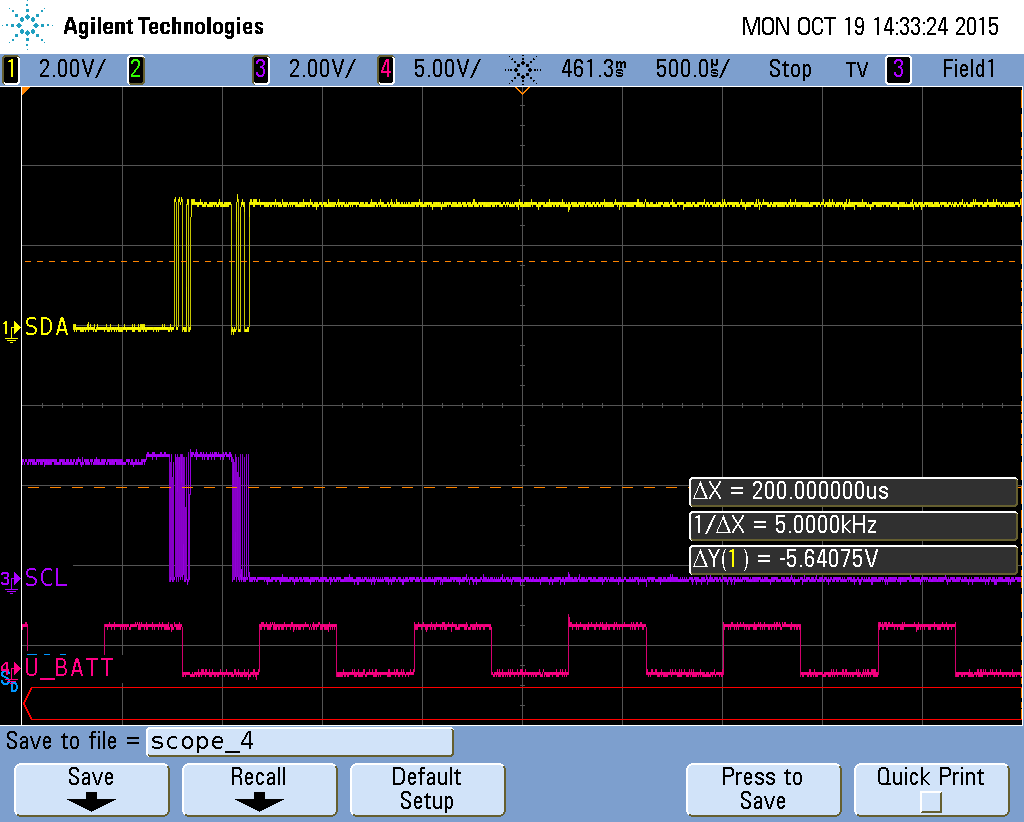Select the channel 4 indicator badge
1024x822 pixels.
point(386,70)
